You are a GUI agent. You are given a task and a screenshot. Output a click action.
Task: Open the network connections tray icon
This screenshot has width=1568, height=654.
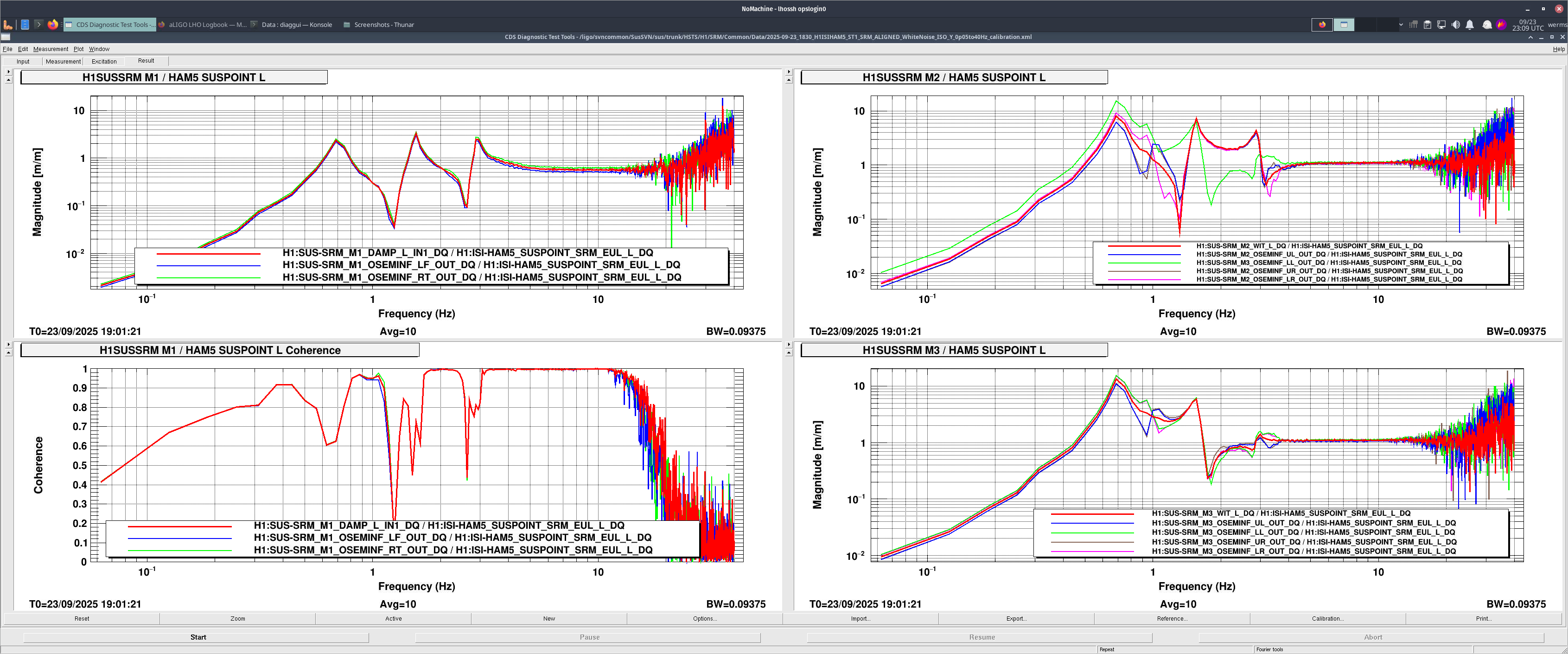[x=1441, y=25]
